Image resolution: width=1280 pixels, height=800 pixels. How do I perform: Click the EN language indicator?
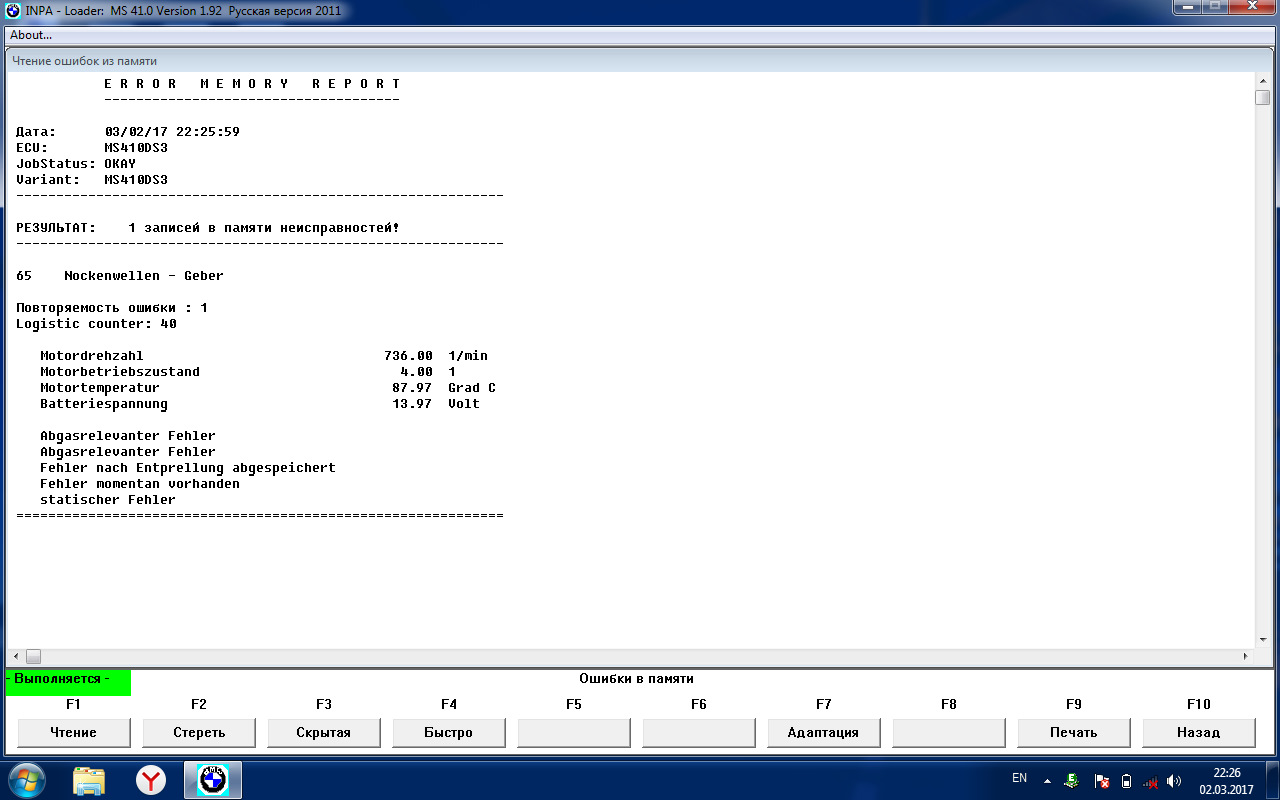point(1019,778)
